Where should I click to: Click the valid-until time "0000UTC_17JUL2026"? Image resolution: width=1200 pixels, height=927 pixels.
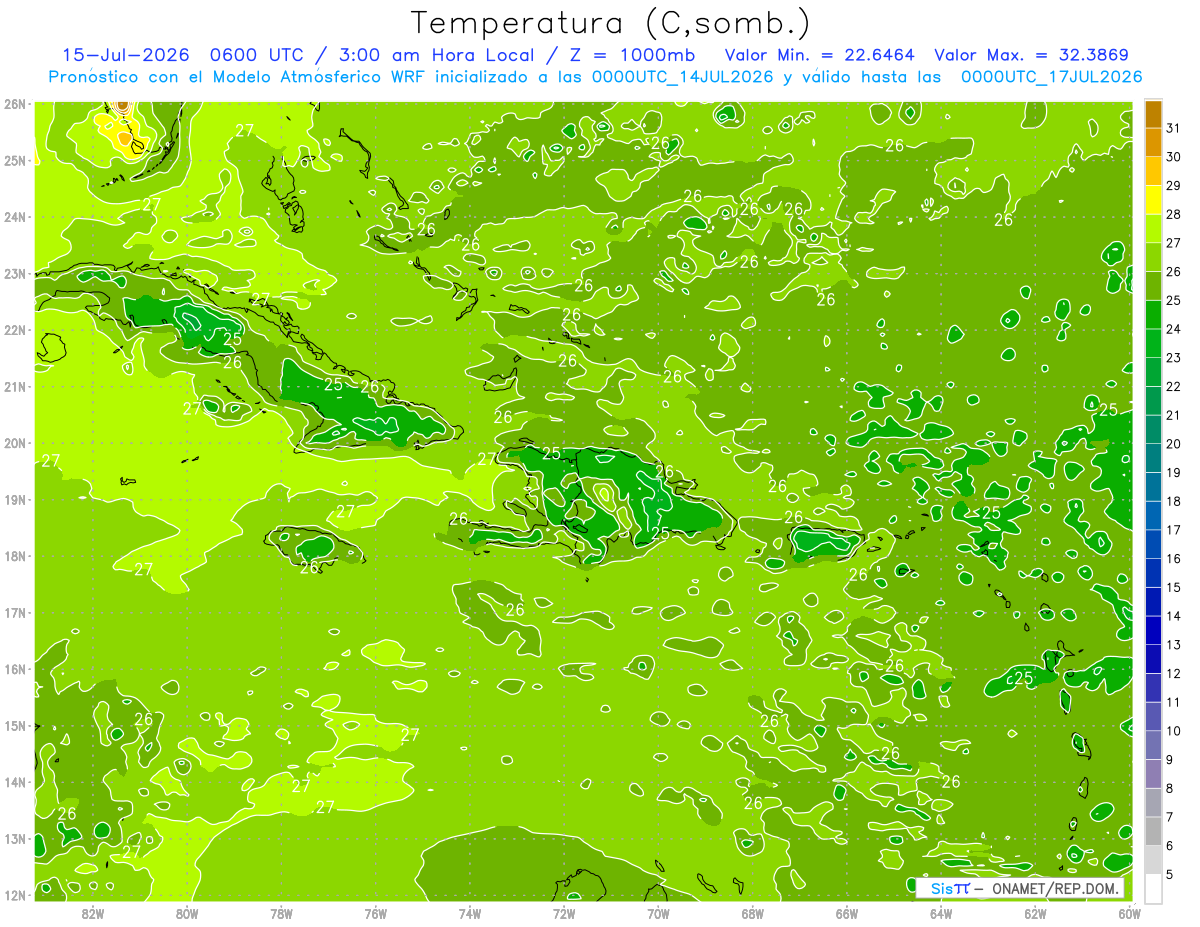(x=1051, y=77)
